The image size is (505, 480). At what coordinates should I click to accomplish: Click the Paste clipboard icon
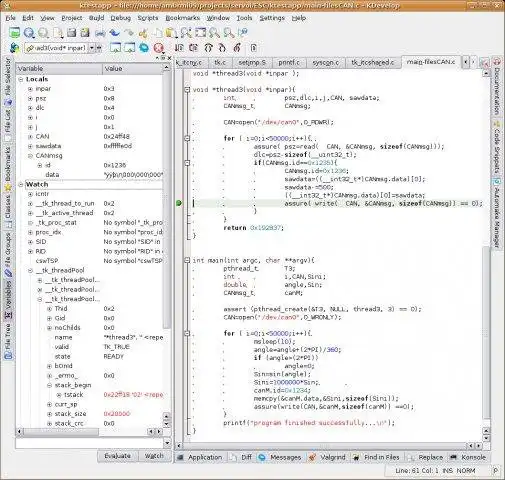click(x=171, y=33)
